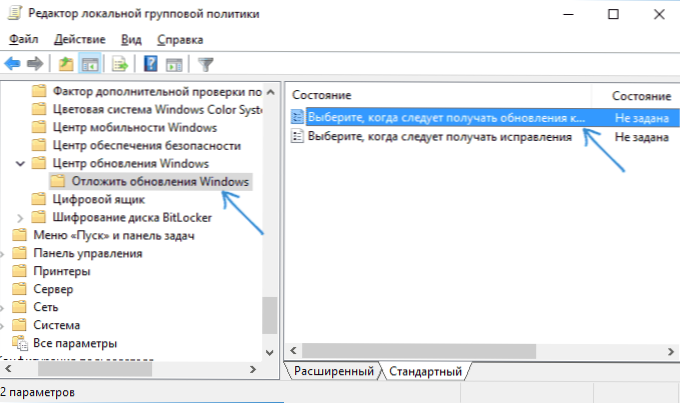The height and width of the screenshot is (403, 680).
Task: Expand the Панель управления node
Action: (x=2, y=253)
